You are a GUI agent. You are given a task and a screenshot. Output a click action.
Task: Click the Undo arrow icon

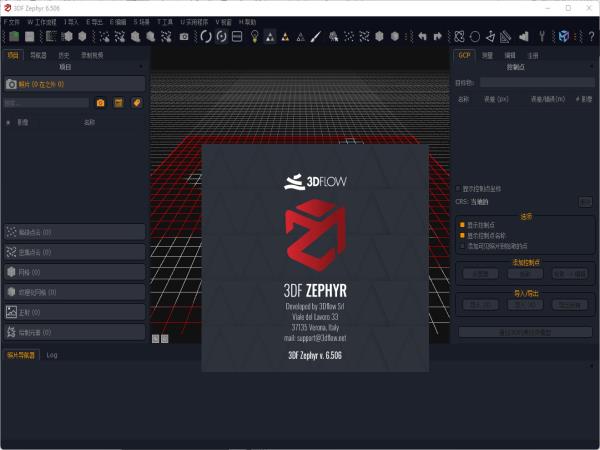[x=422, y=36]
